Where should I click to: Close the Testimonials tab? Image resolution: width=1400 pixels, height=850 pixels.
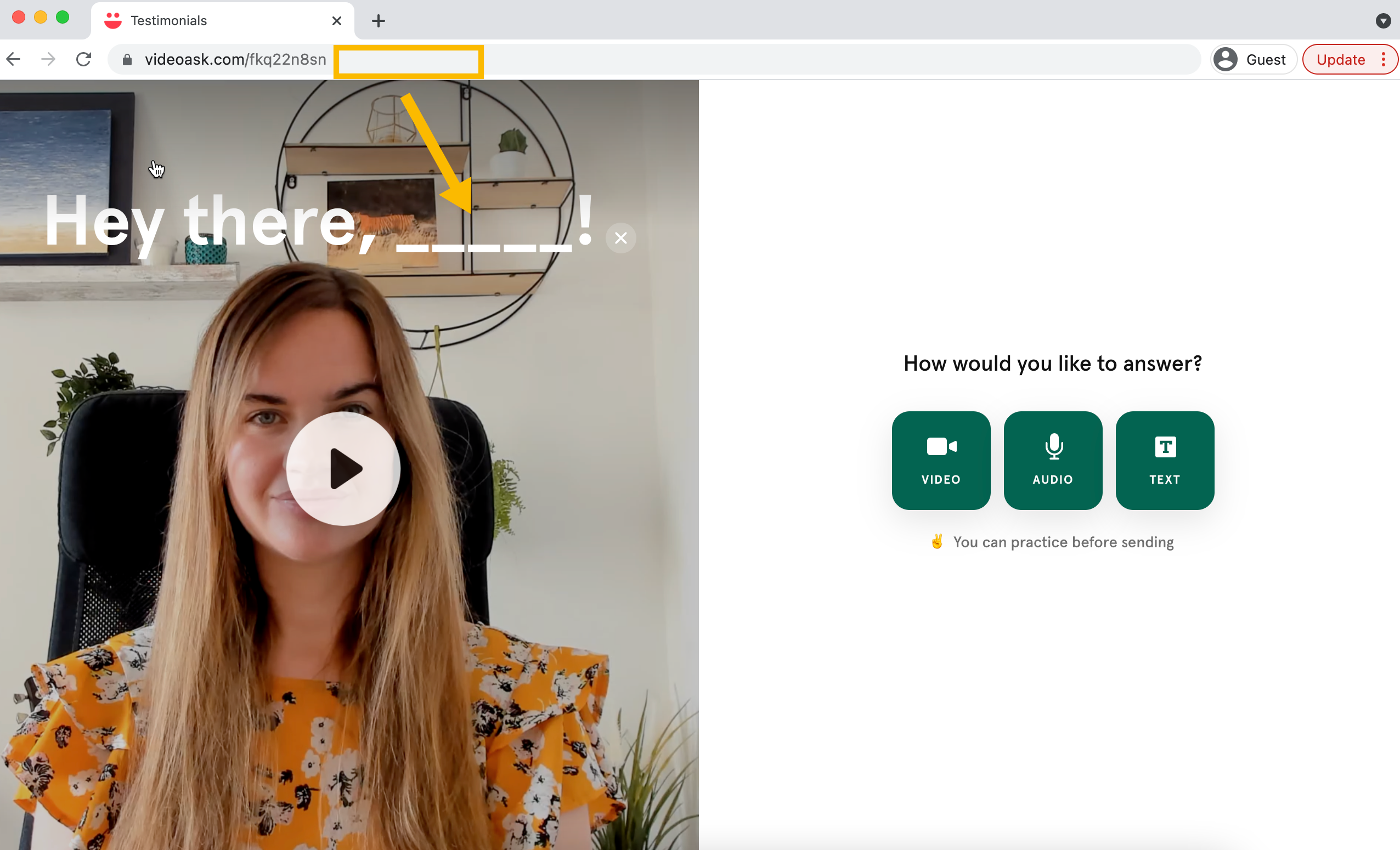pyautogui.click(x=336, y=21)
